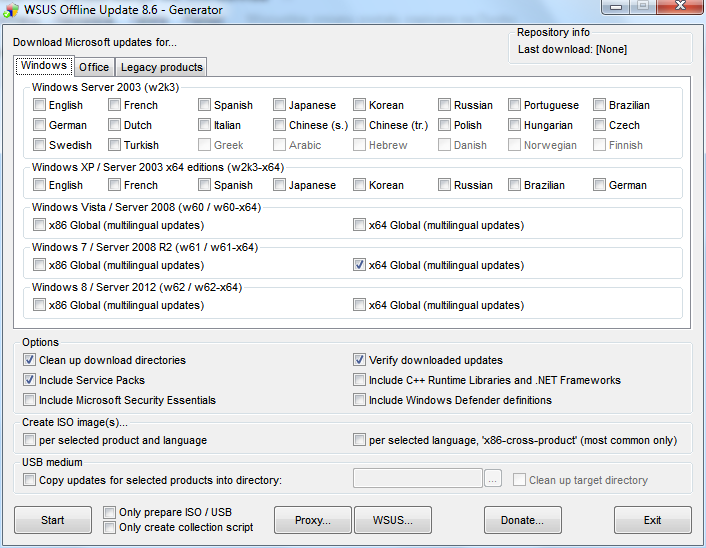This screenshot has width=706, height=548.
Task: Enable Include Microsoft Security Essentials
Action: pyautogui.click(x=30, y=400)
